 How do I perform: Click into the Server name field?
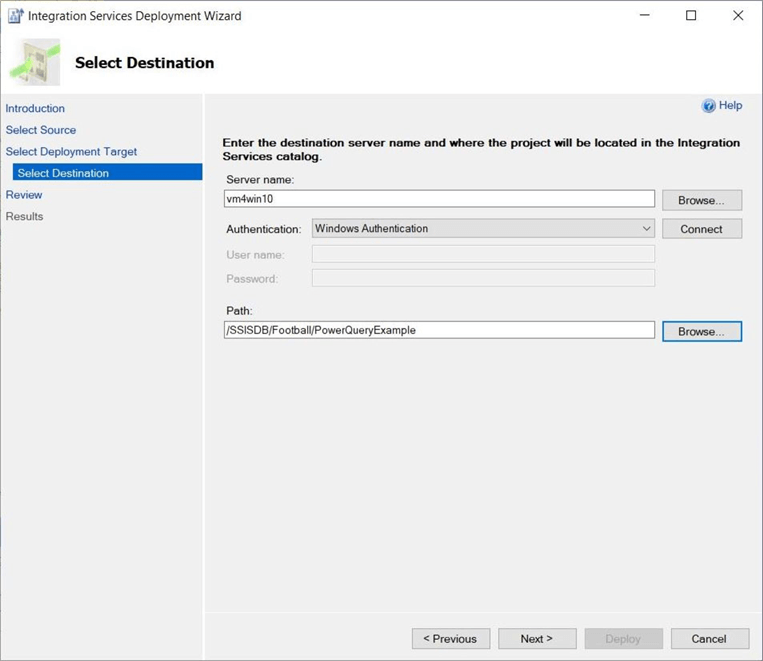(x=439, y=199)
